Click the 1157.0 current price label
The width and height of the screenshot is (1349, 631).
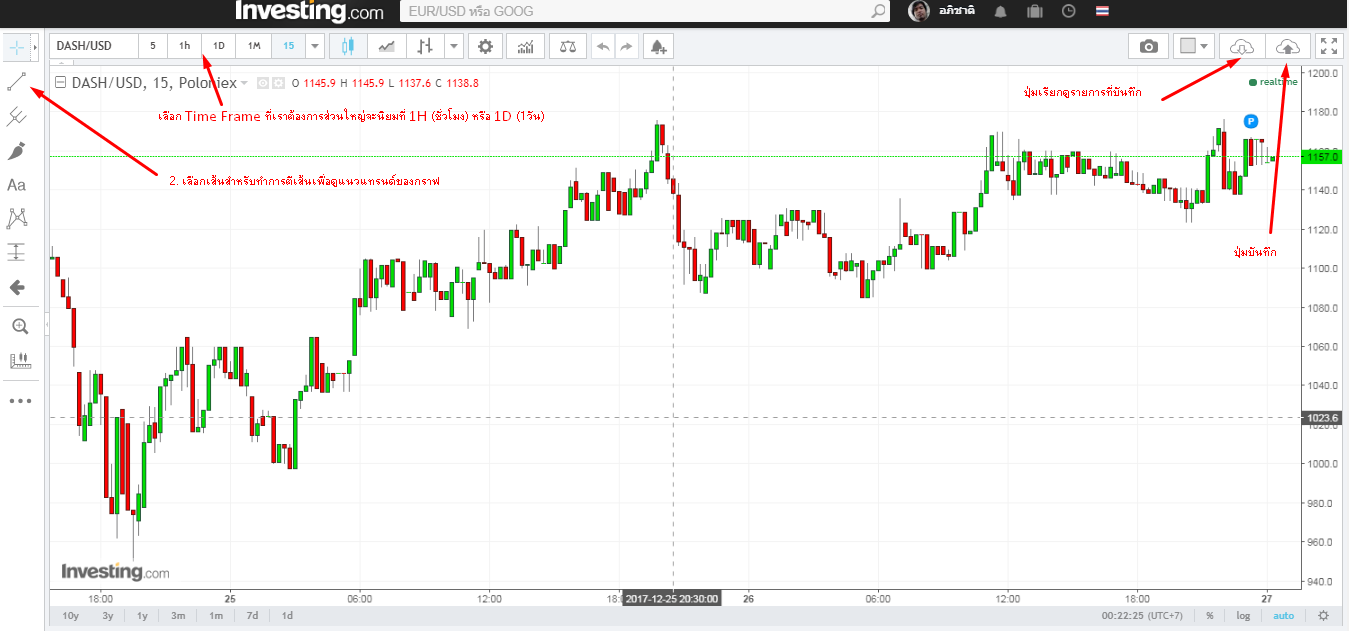[1324, 156]
